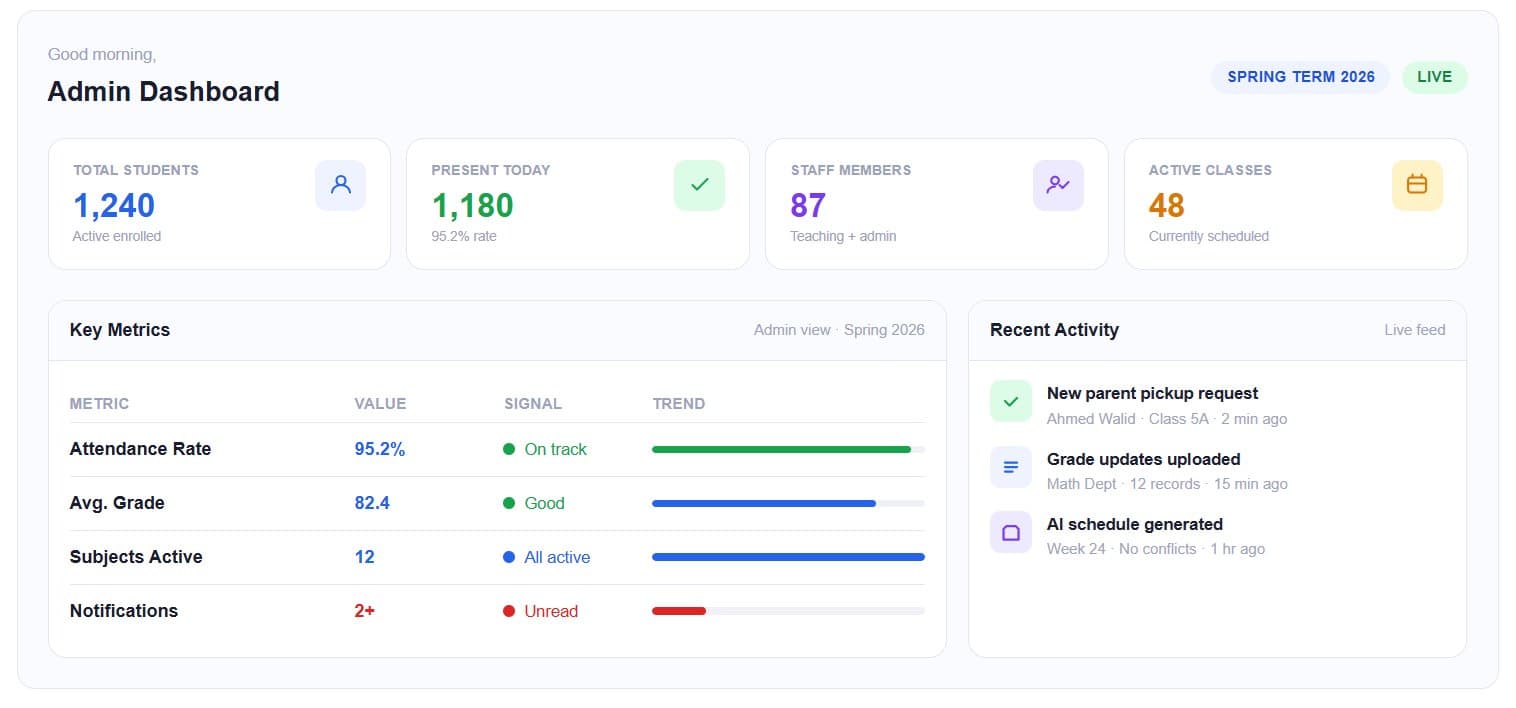Viewport: 1516px width, 708px height.
Task: Click the AI schedule generated chat icon
Action: coord(1011,532)
